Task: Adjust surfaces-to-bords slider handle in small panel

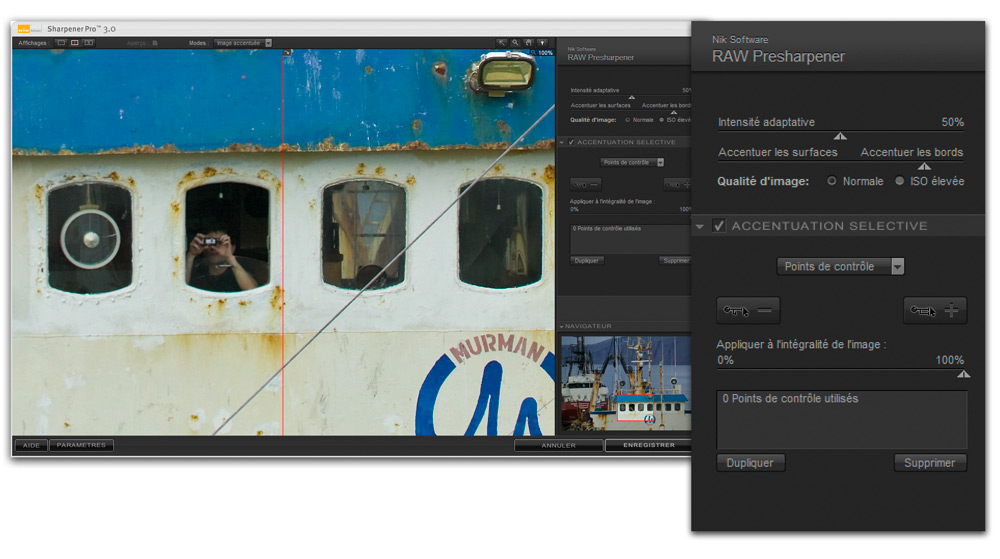Action: (x=673, y=112)
